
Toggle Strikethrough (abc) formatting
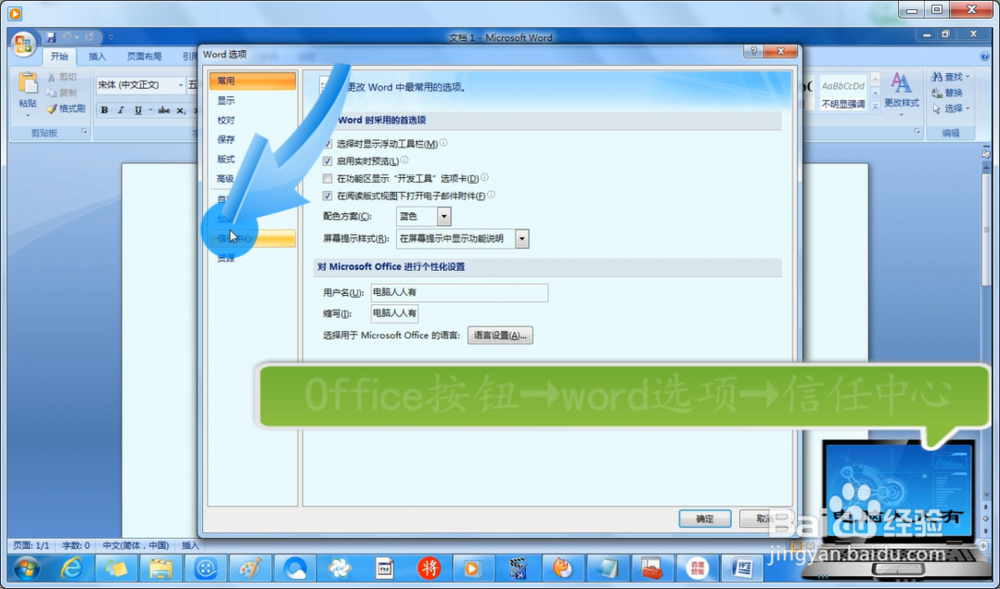(164, 110)
